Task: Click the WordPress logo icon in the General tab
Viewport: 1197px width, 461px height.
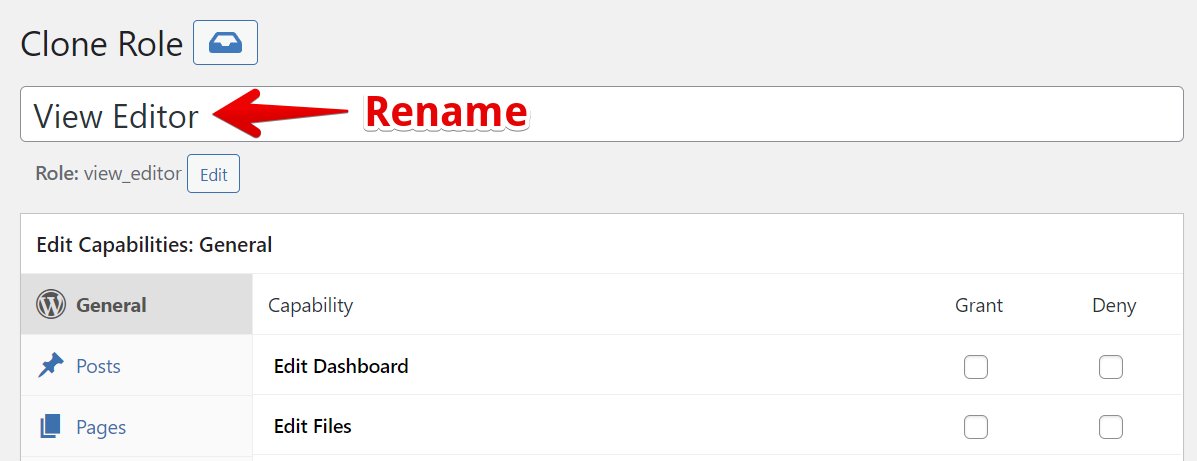Action: (51, 305)
